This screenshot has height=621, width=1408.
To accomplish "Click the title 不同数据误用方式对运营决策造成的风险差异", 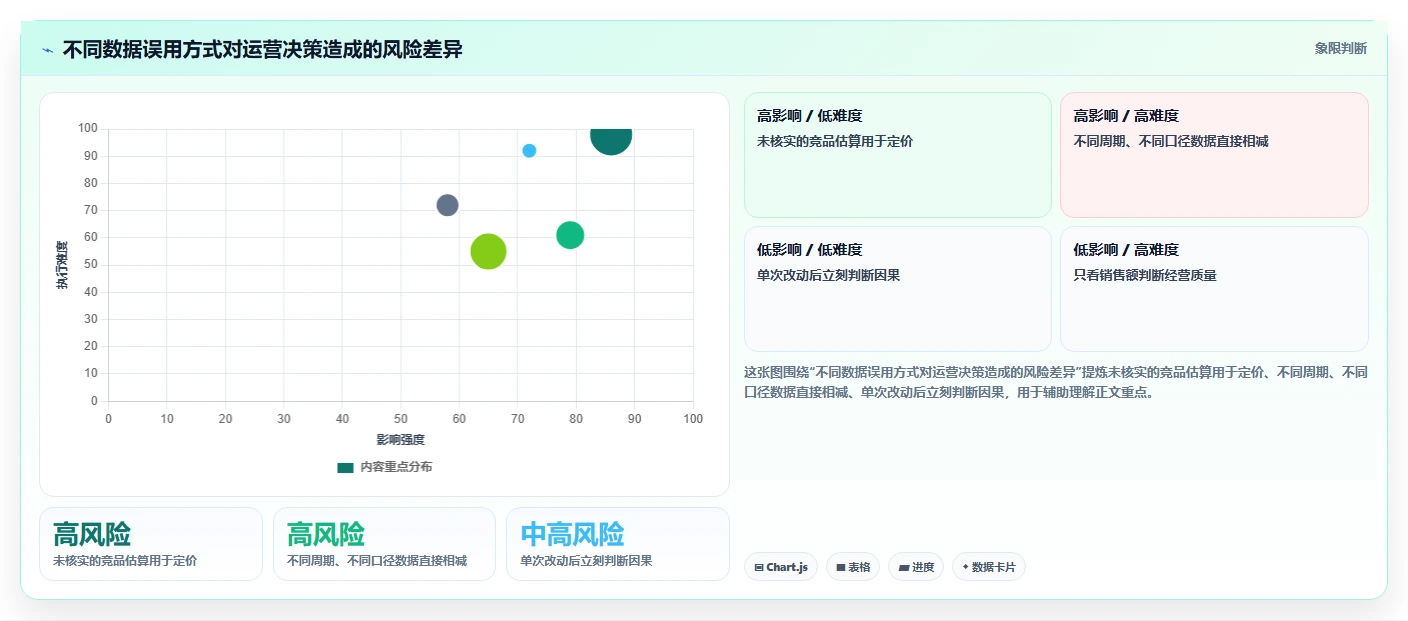I will point(262,49).
